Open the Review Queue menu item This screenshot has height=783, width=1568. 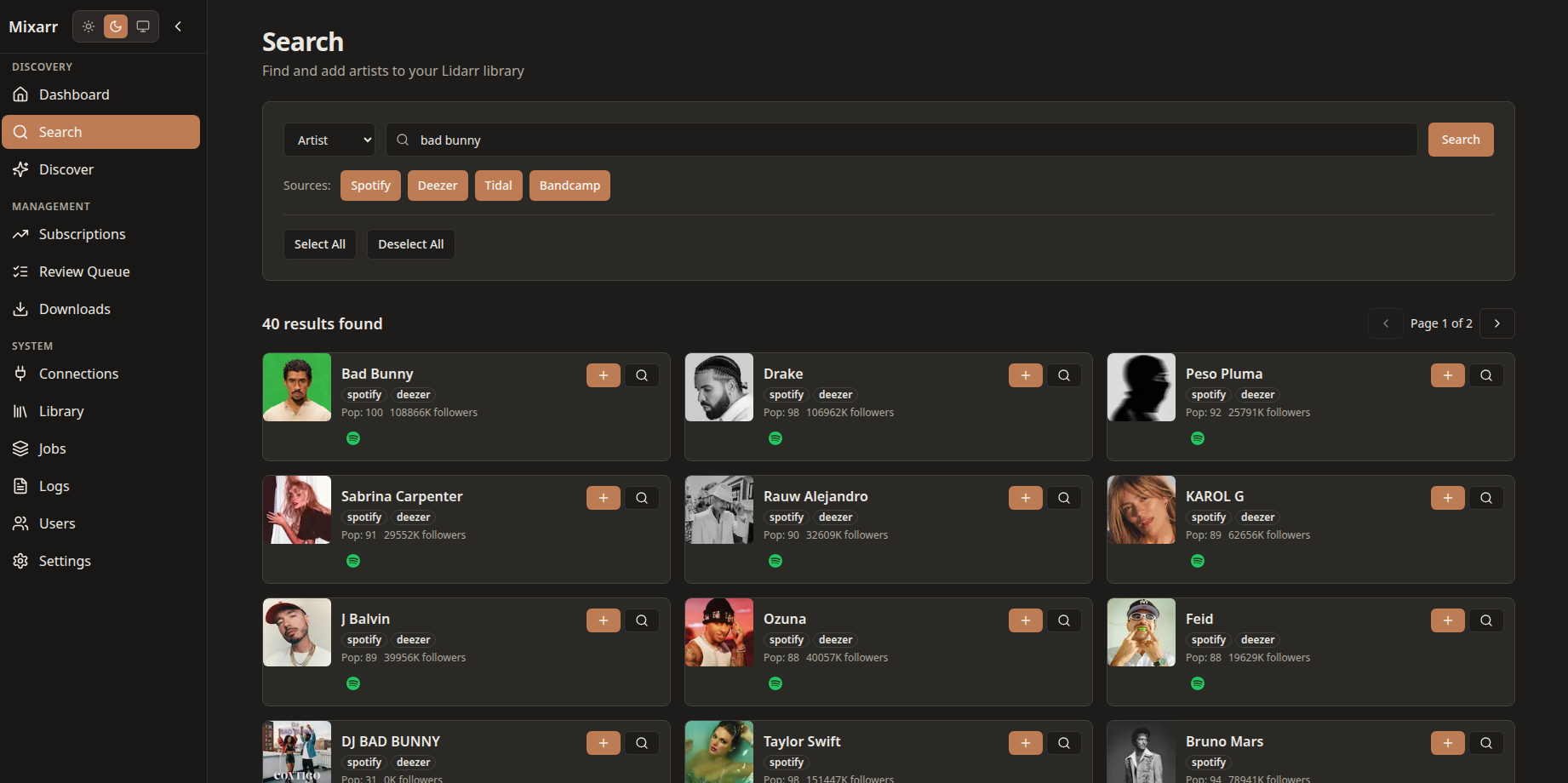tap(84, 271)
